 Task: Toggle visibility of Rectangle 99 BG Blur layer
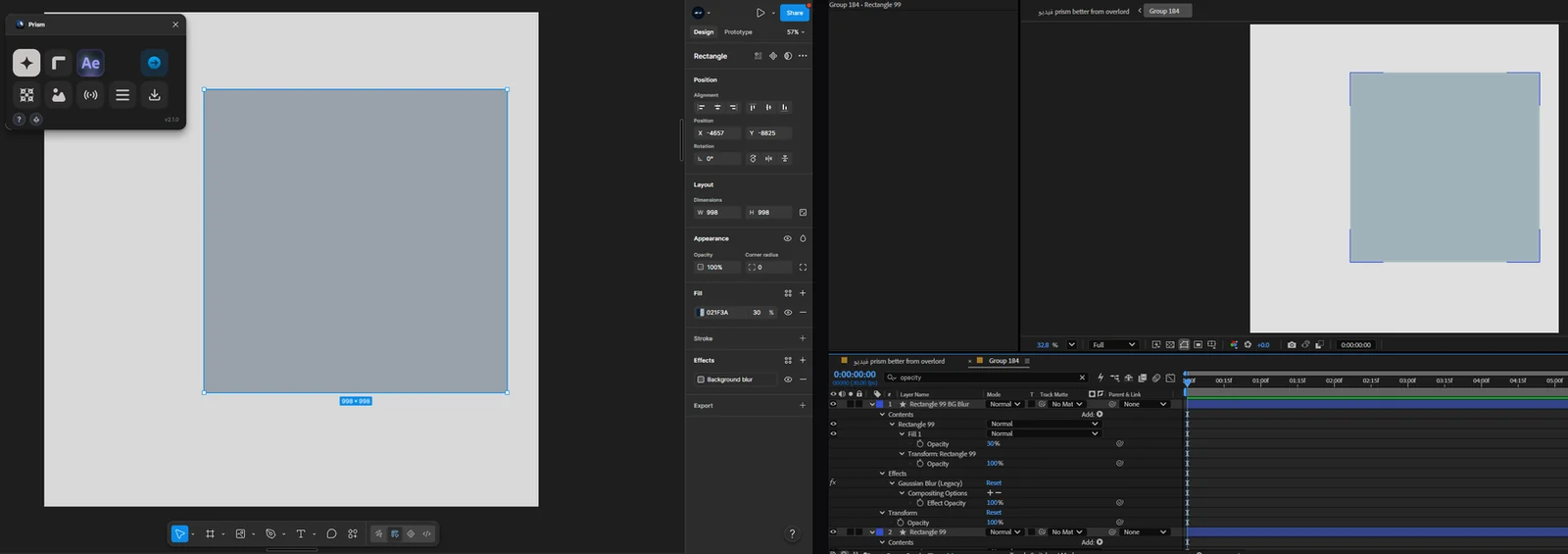(834, 404)
